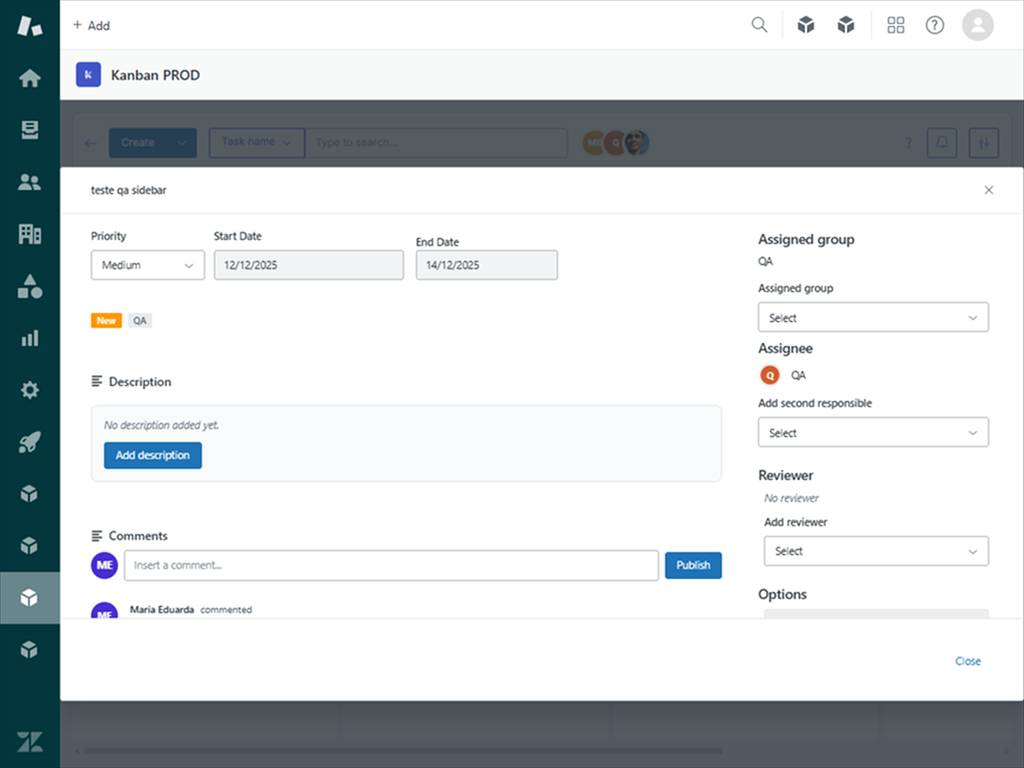The height and width of the screenshot is (768, 1024).
Task: Open the Add reviewer Select dropdown
Action: 875,551
